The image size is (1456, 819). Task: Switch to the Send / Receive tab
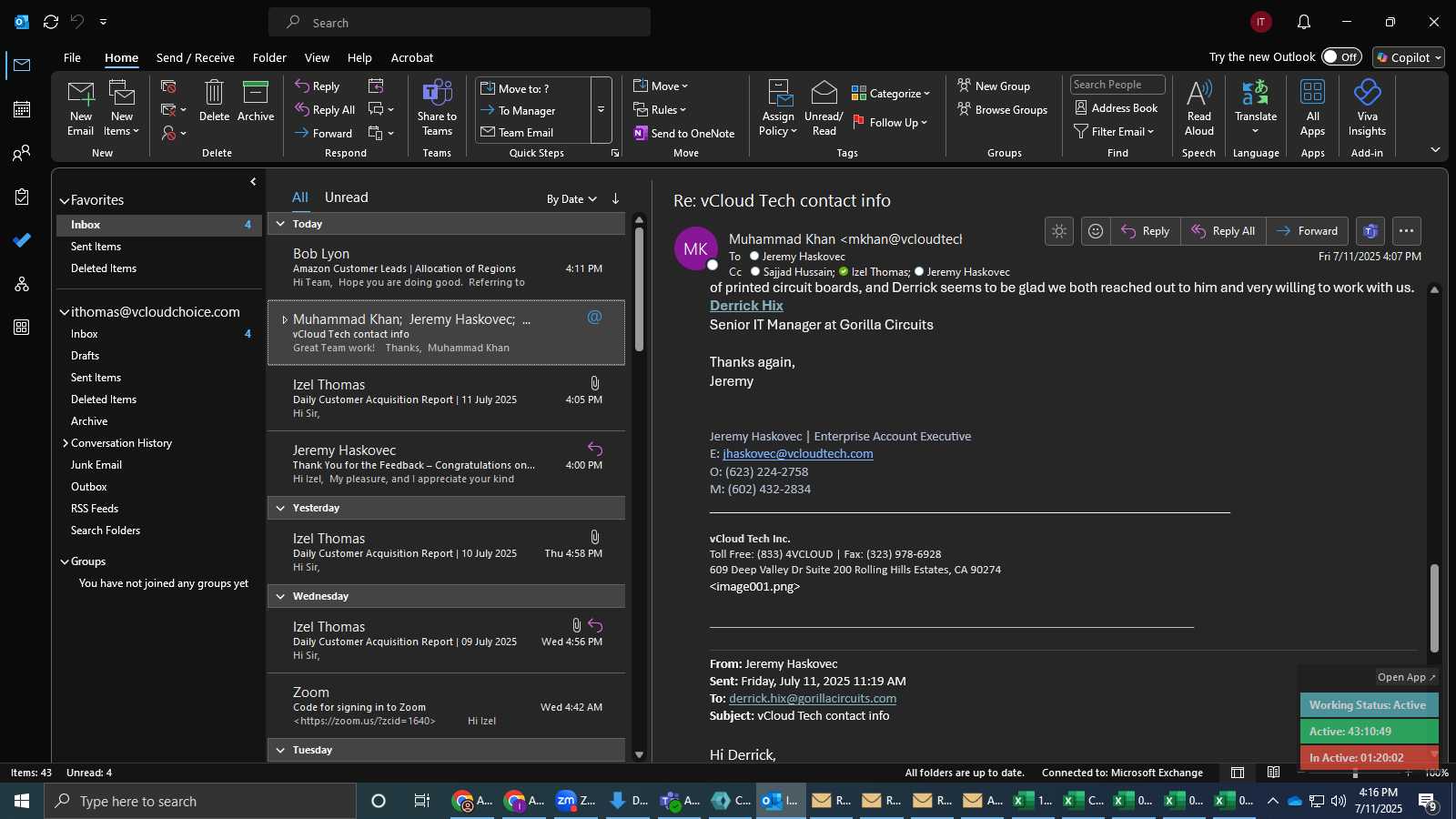click(196, 57)
